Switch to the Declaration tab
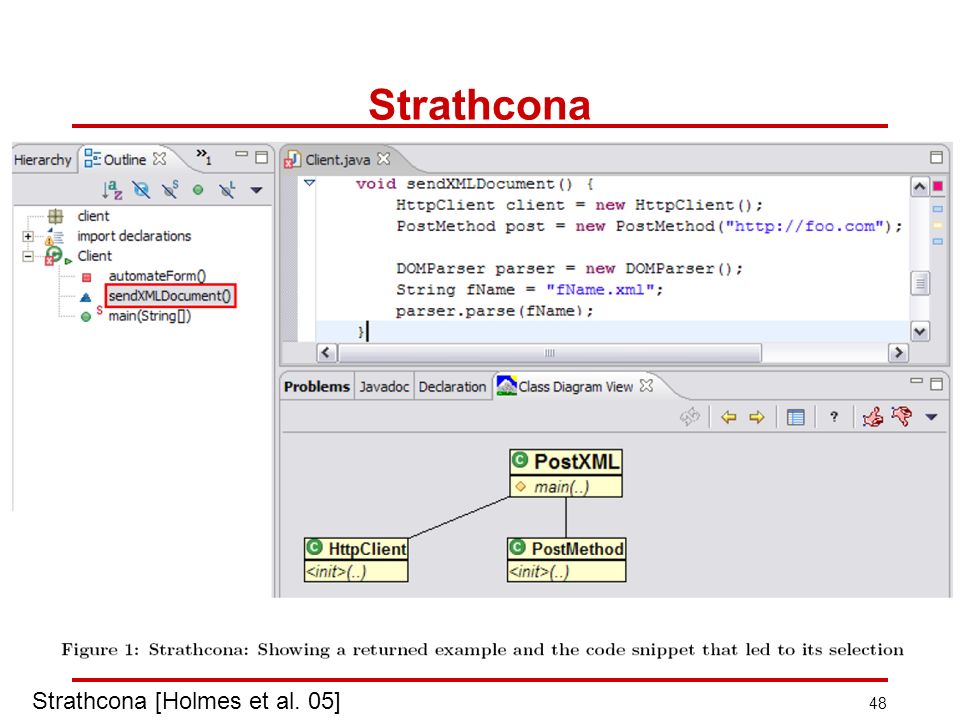960x720 pixels. tap(452, 387)
